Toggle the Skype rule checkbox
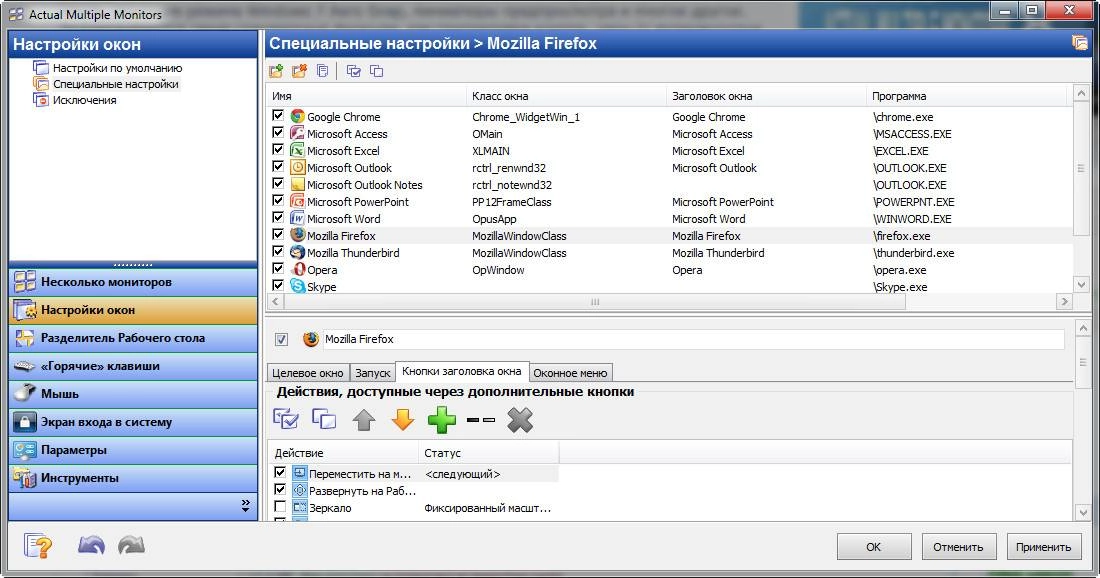Image resolution: width=1100 pixels, height=578 pixels. tap(279, 285)
